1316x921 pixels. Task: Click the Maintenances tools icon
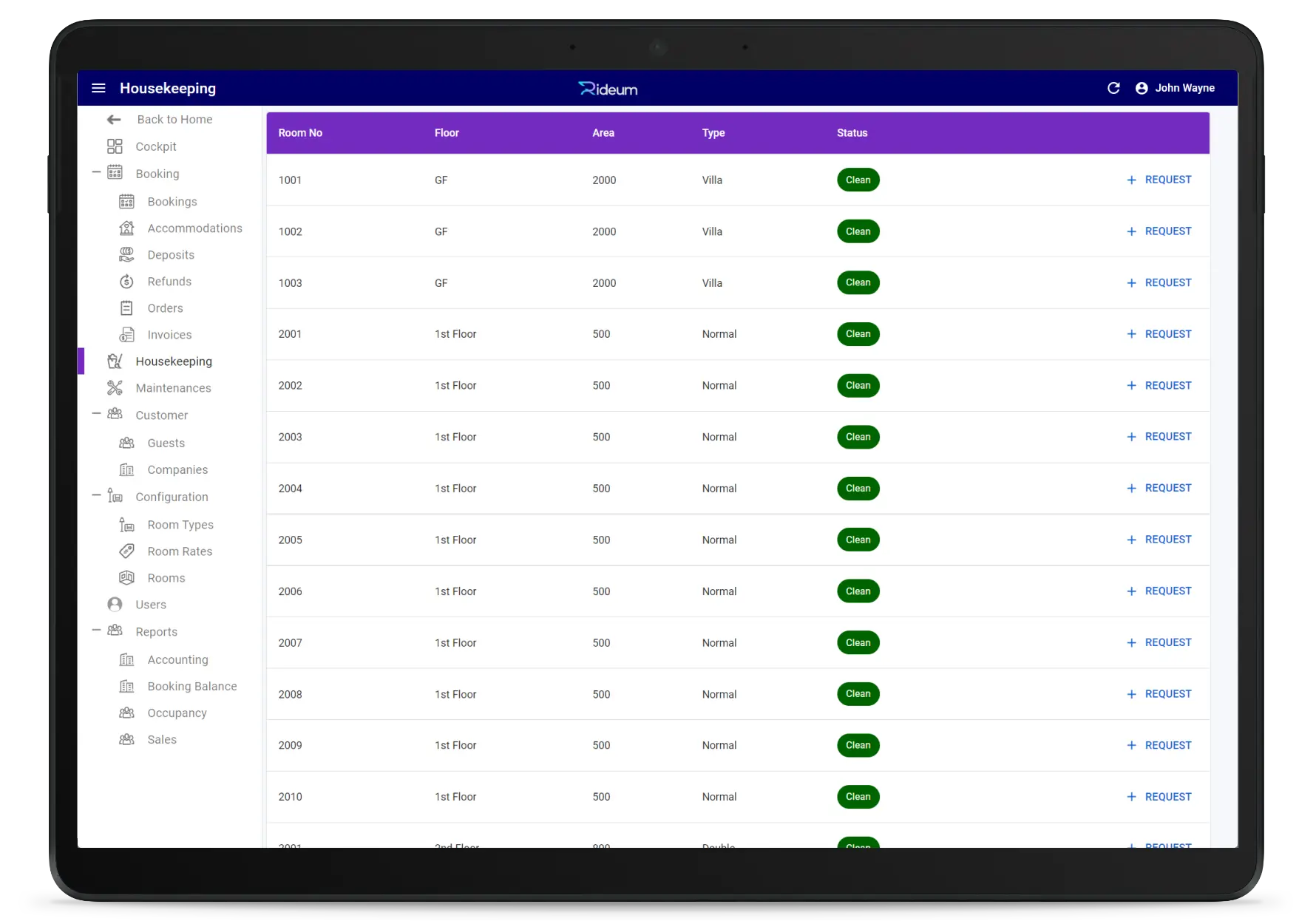click(115, 388)
